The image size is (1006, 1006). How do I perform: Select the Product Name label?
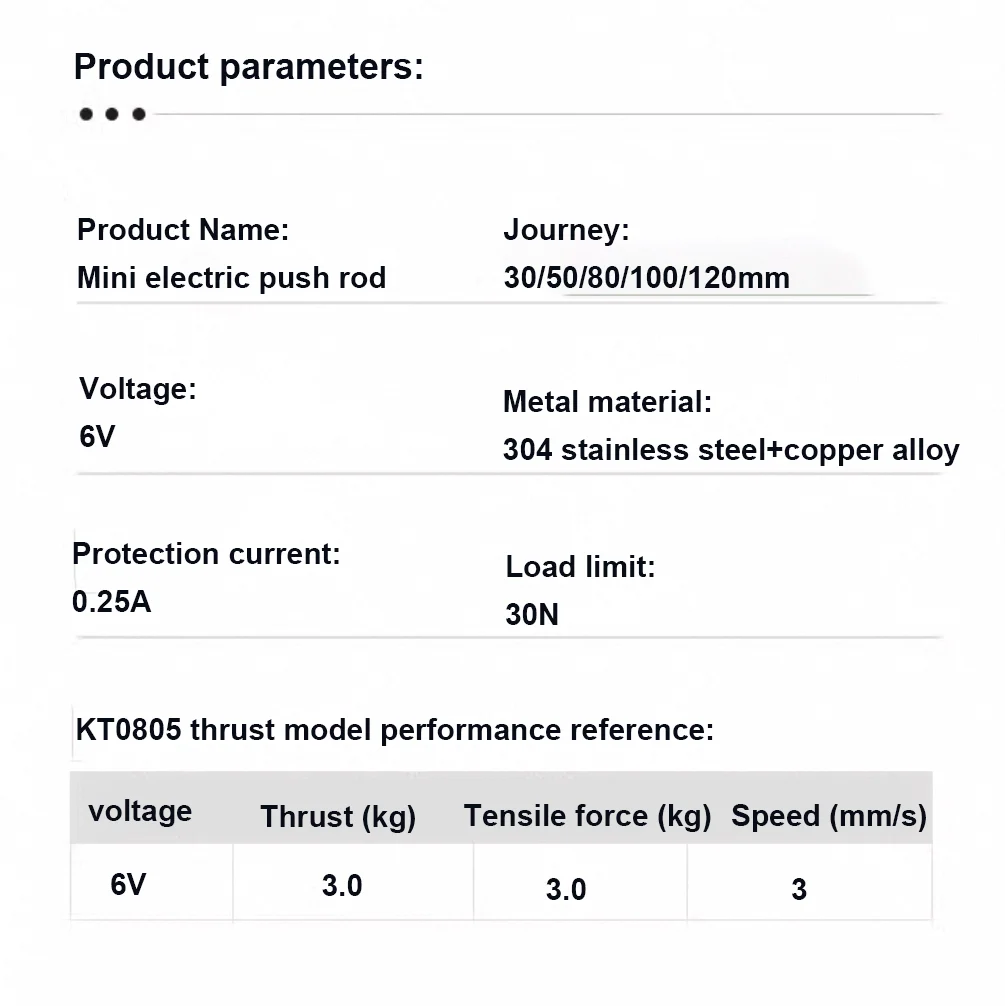[x=183, y=230]
